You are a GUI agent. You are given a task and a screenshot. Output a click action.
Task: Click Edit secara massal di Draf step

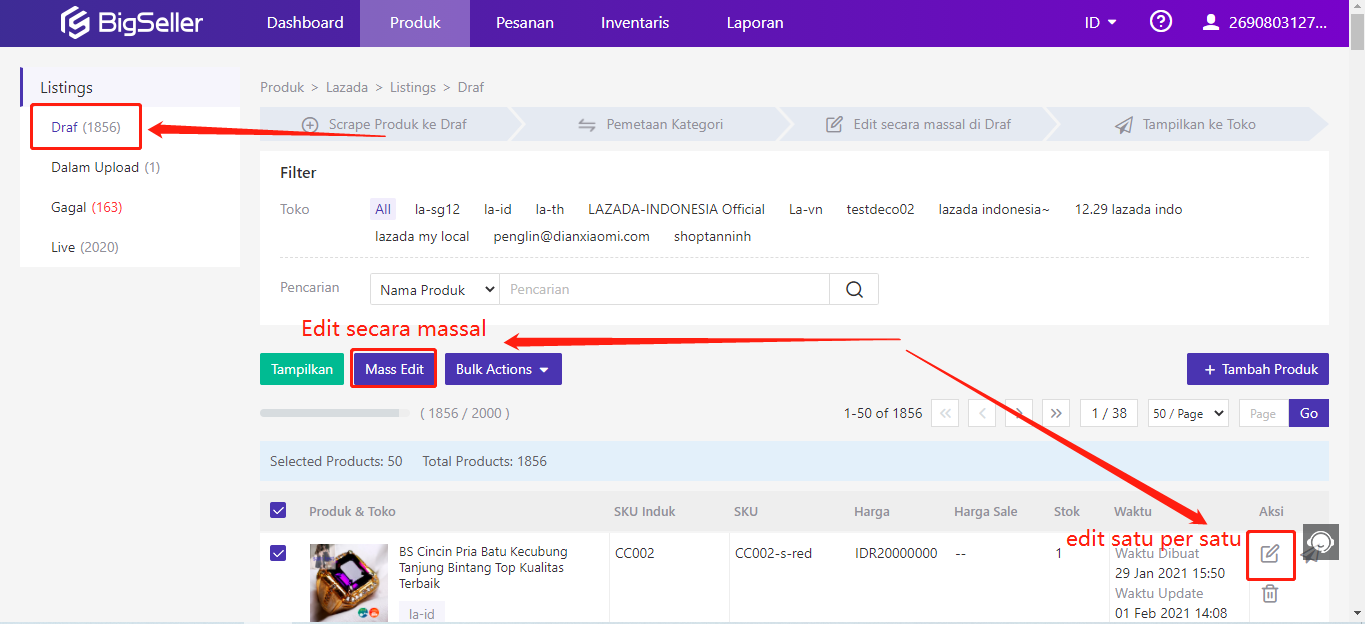click(918, 124)
